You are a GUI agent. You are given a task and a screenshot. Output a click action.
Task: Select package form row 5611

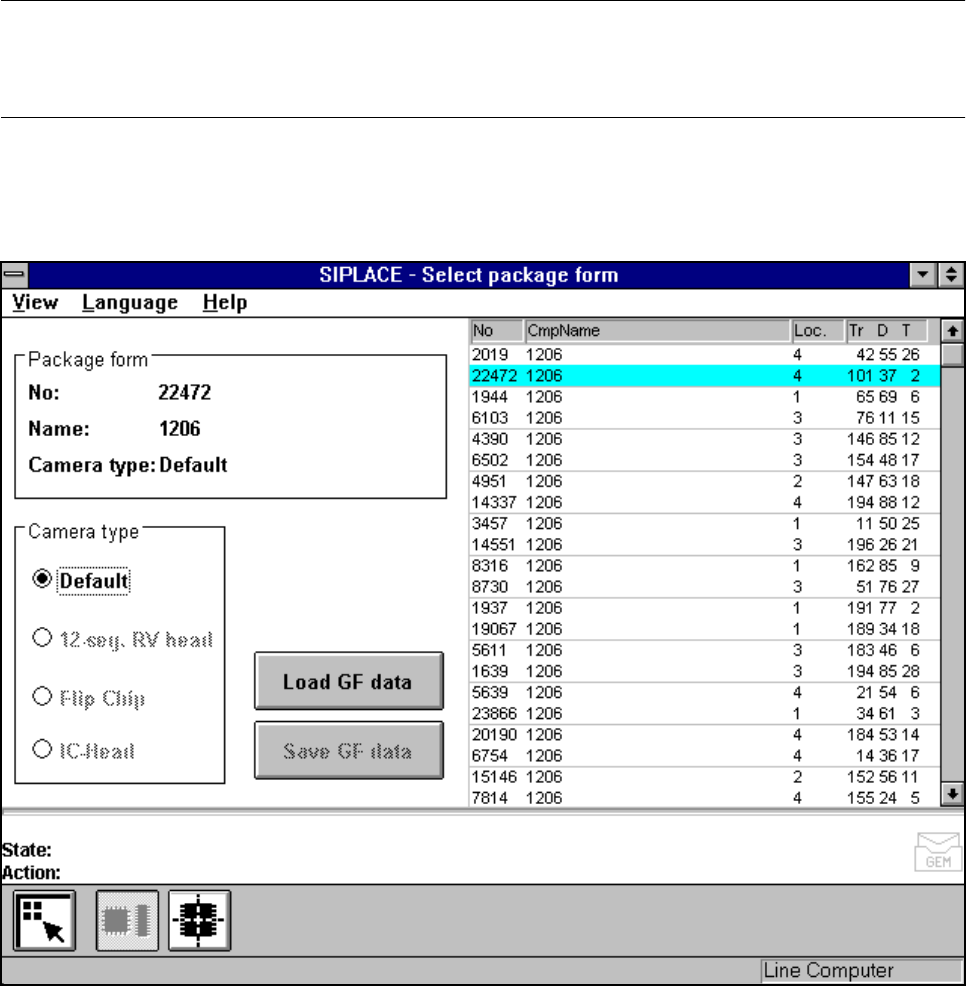[704, 650]
